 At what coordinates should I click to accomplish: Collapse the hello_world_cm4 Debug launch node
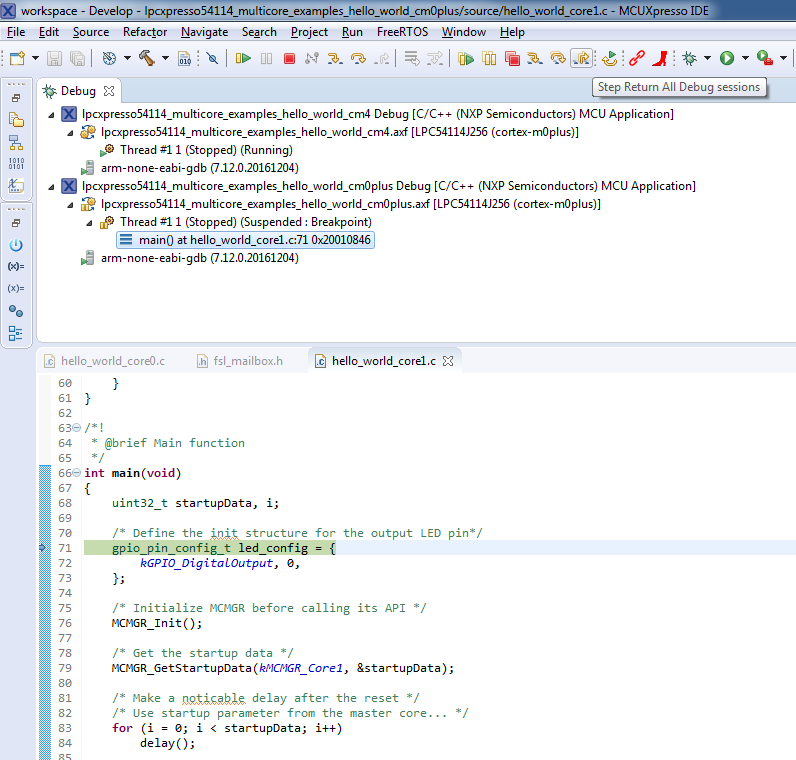click(52, 114)
